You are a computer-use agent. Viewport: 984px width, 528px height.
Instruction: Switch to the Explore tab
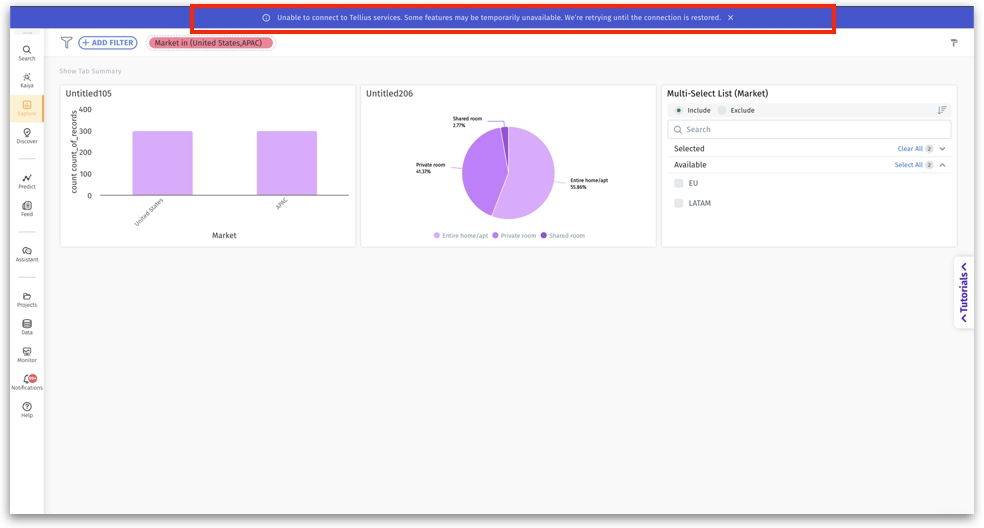pos(27,108)
